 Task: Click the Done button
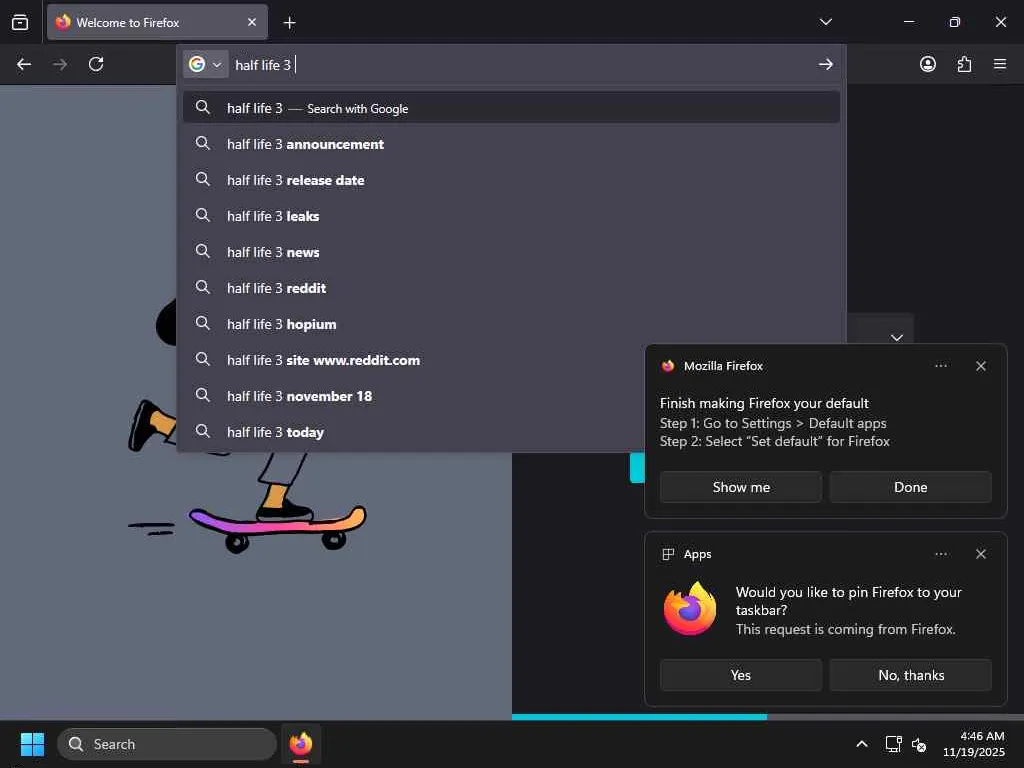tap(910, 487)
